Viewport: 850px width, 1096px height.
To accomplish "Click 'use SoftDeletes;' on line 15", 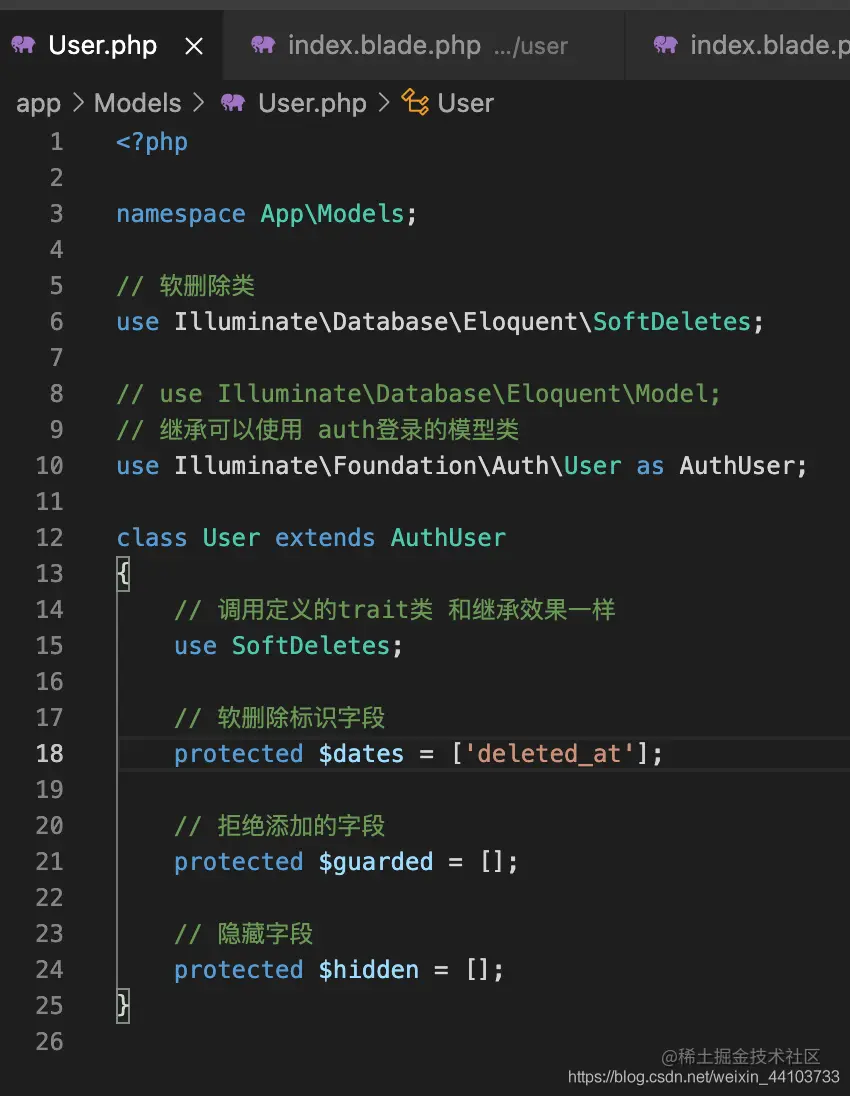I will tap(289, 646).
